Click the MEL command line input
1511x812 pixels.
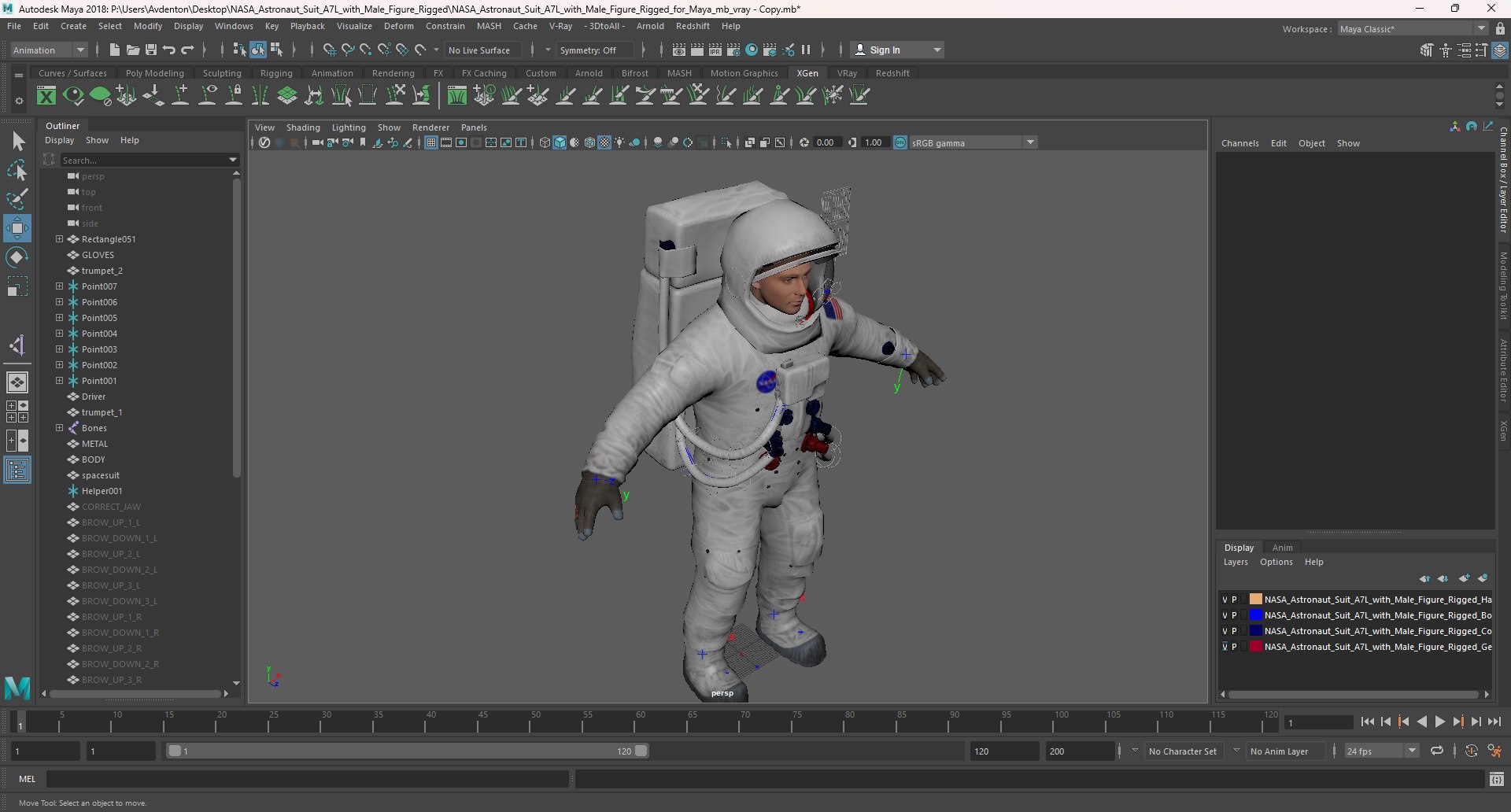point(307,779)
